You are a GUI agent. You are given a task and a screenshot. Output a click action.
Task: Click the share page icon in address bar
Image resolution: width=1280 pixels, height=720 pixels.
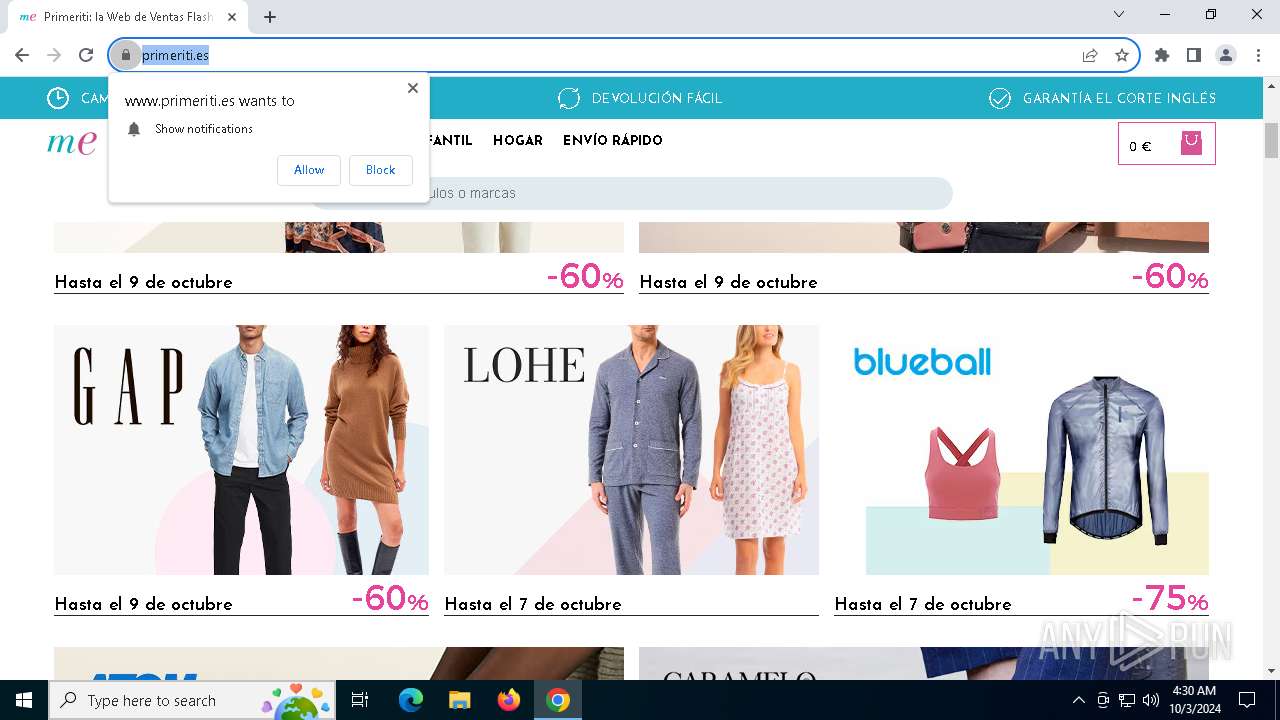[x=1090, y=55]
